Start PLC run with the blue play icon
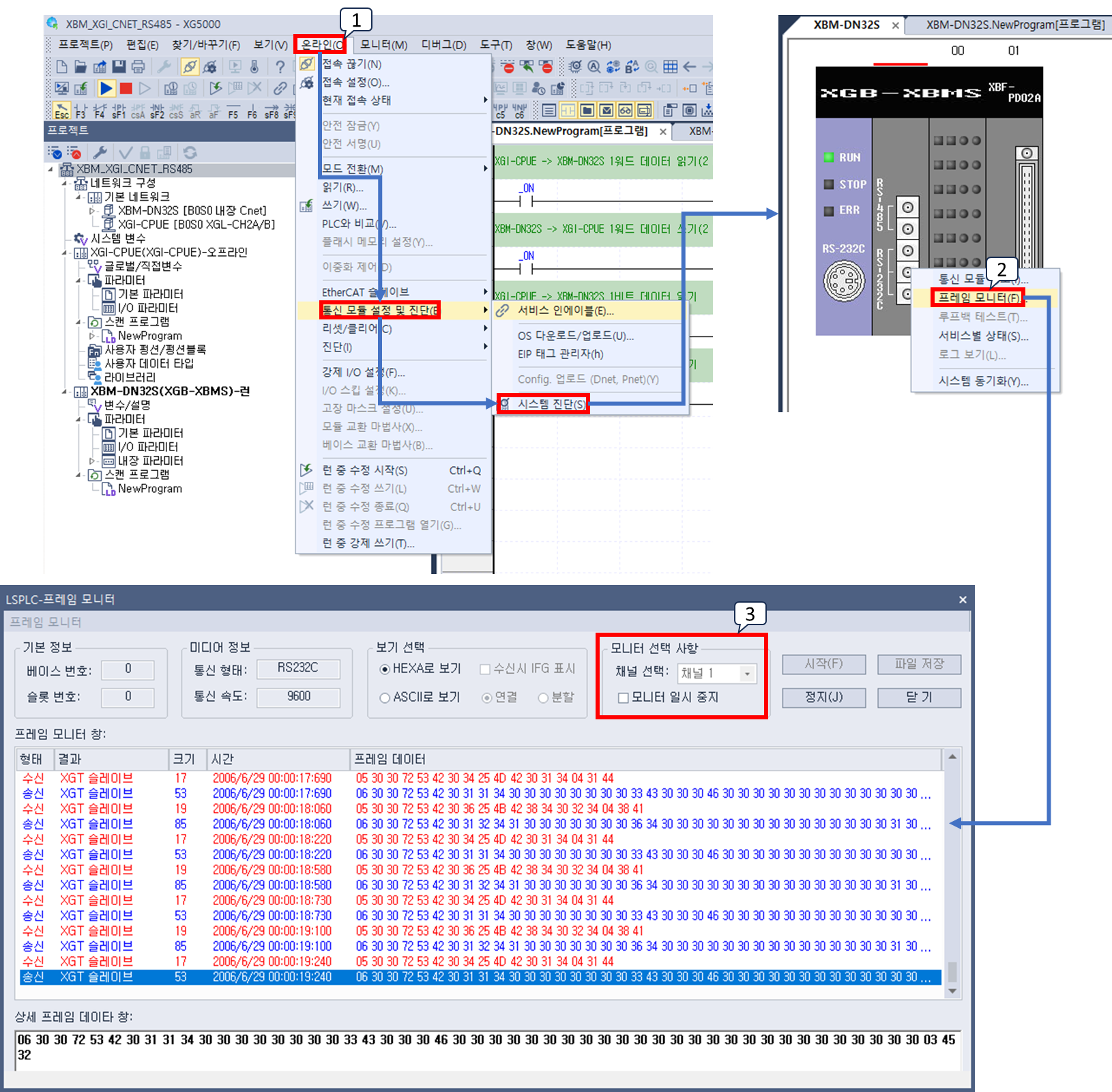This screenshot has height=1092, width=1112. (106, 88)
